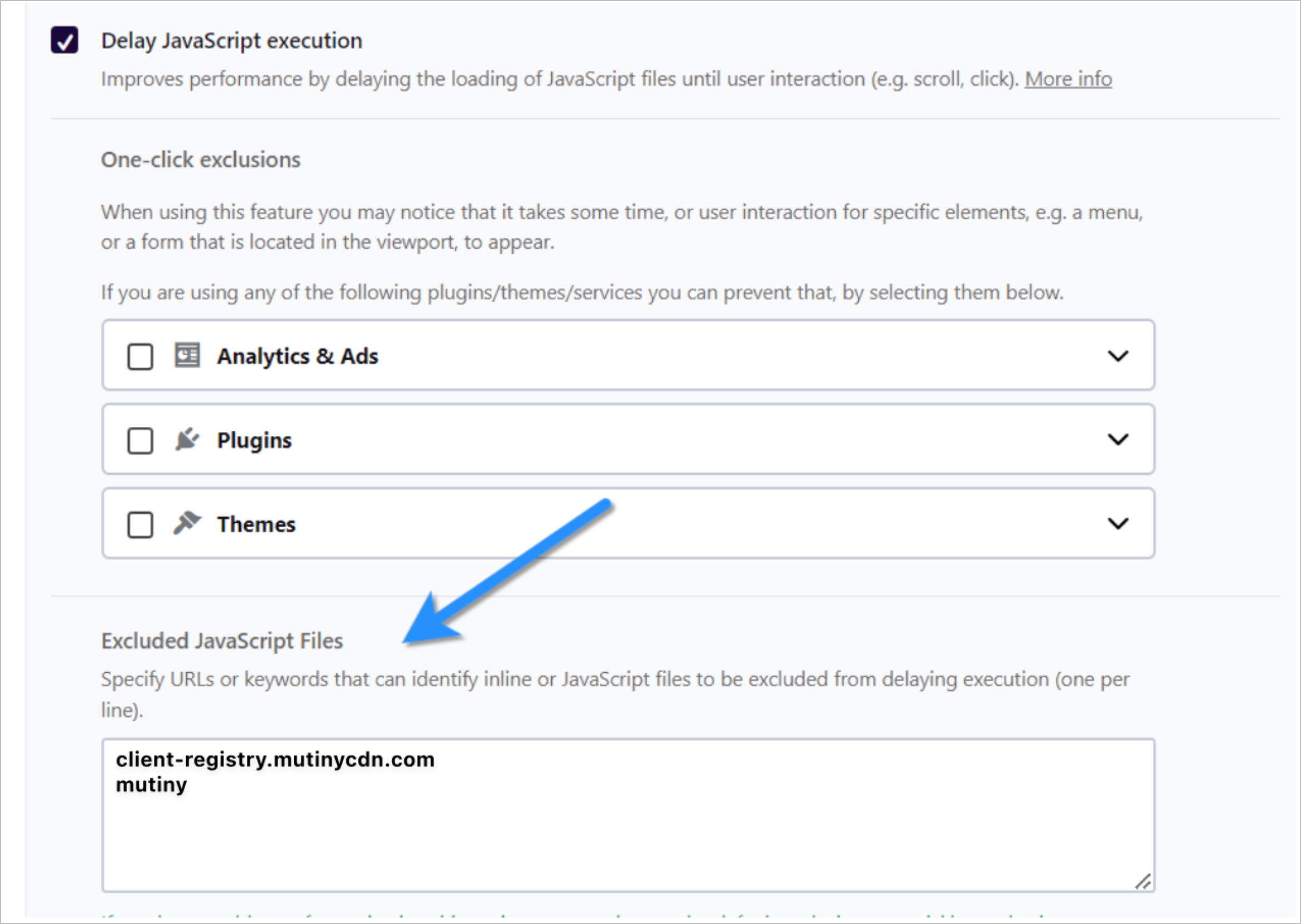The image size is (1301, 924).
Task: Expand the Plugins section chevron
Action: click(1118, 439)
